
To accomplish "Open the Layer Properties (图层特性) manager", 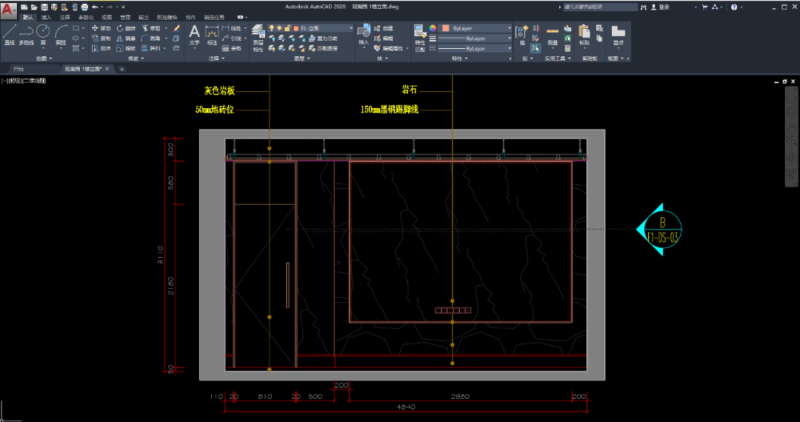I will coord(258,34).
